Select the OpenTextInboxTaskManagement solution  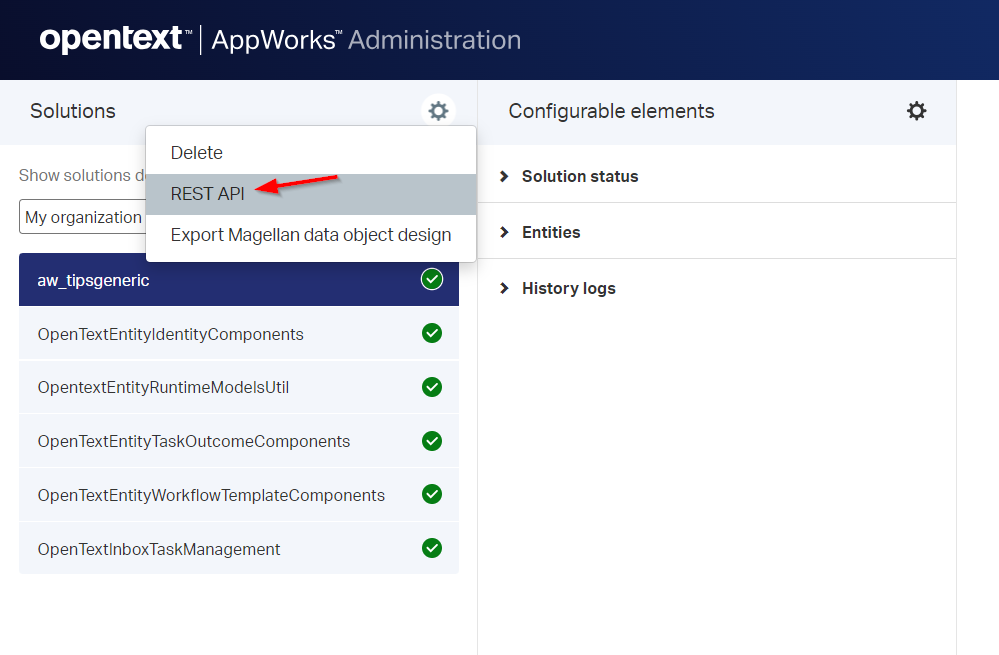(x=159, y=549)
